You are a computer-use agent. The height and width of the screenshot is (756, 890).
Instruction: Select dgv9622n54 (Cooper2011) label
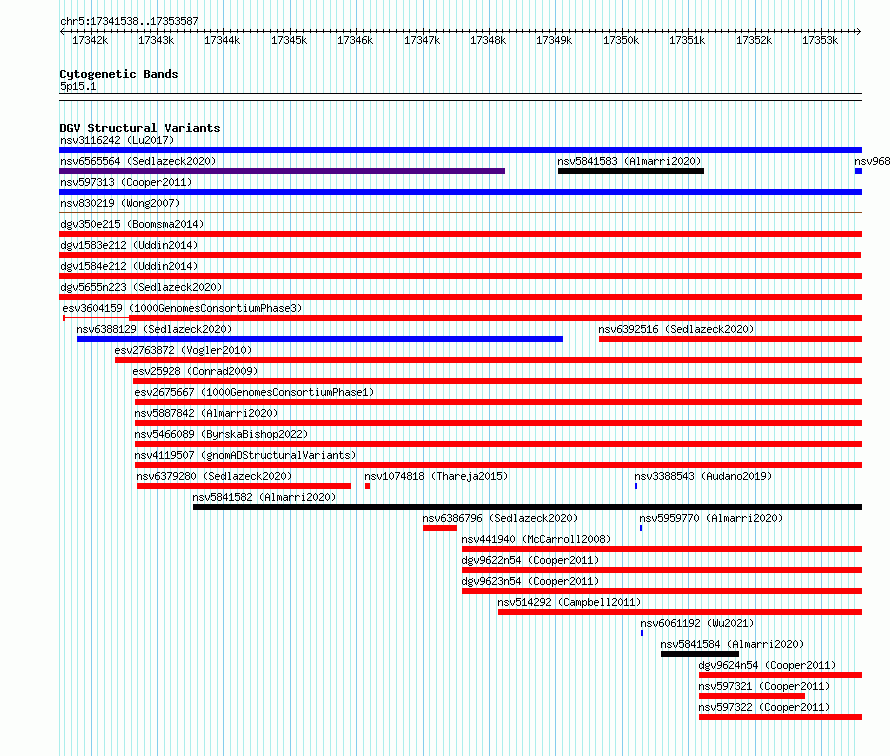click(530, 560)
